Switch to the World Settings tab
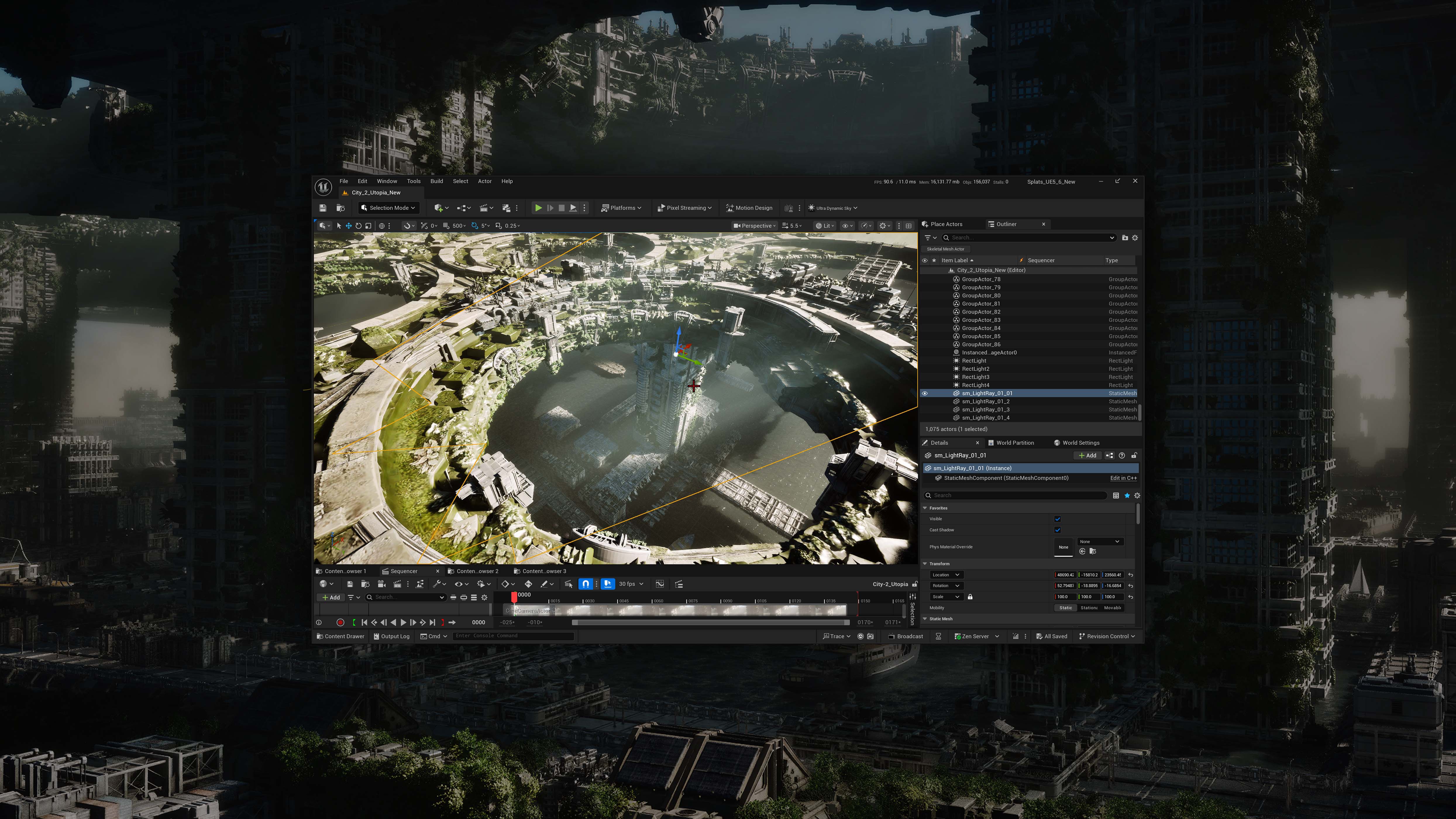Viewport: 1456px width, 819px height. click(x=1080, y=443)
